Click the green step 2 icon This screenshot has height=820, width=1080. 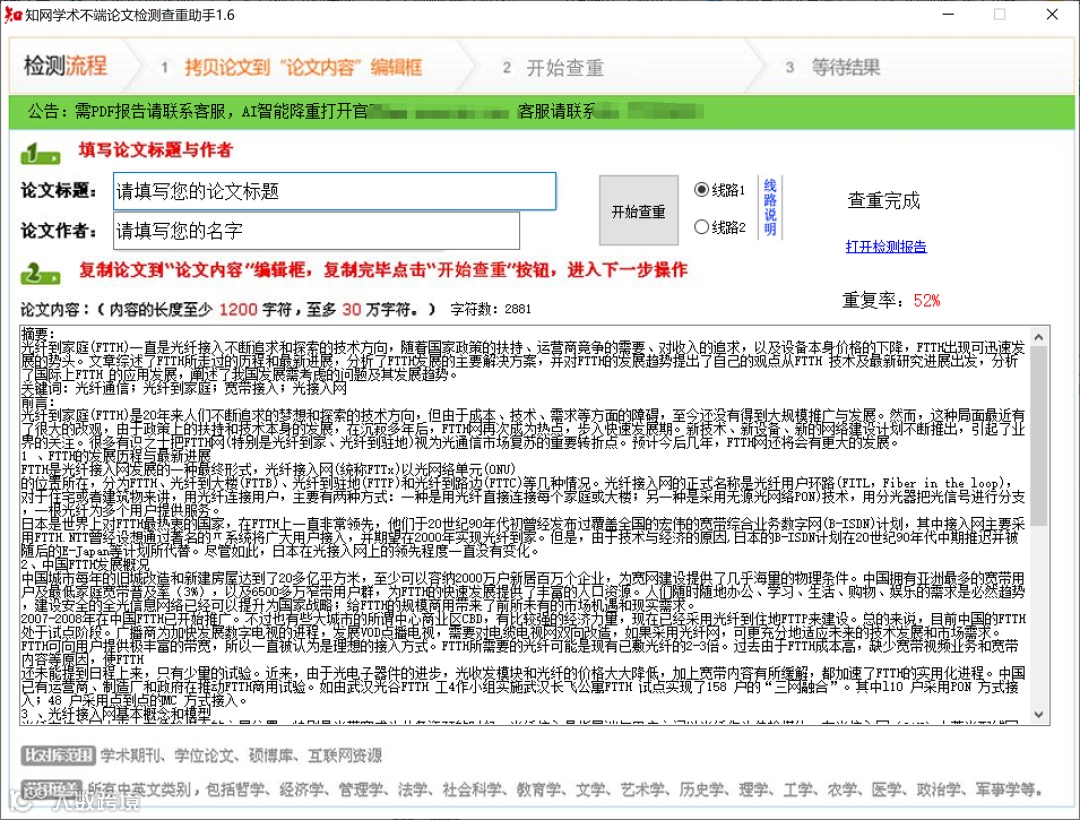(x=41, y=273)
